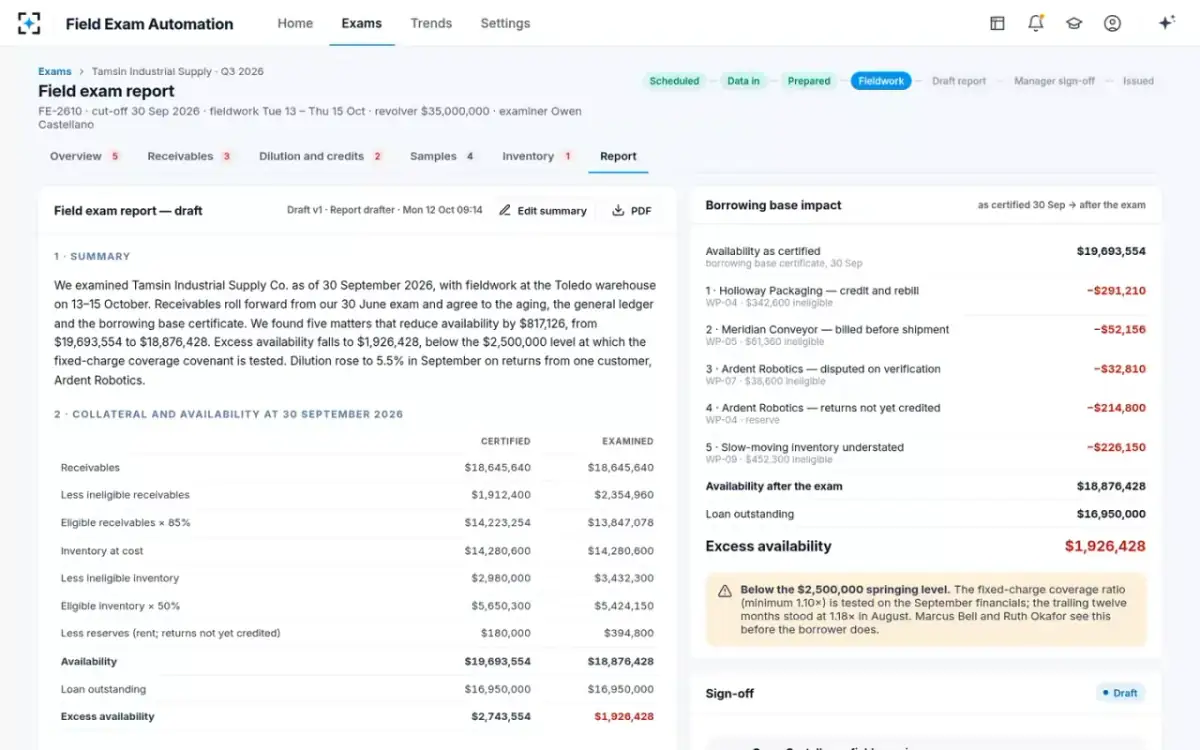Click the Borrowing base impact heading
The image size is (1200, 750).
(773, 205)
